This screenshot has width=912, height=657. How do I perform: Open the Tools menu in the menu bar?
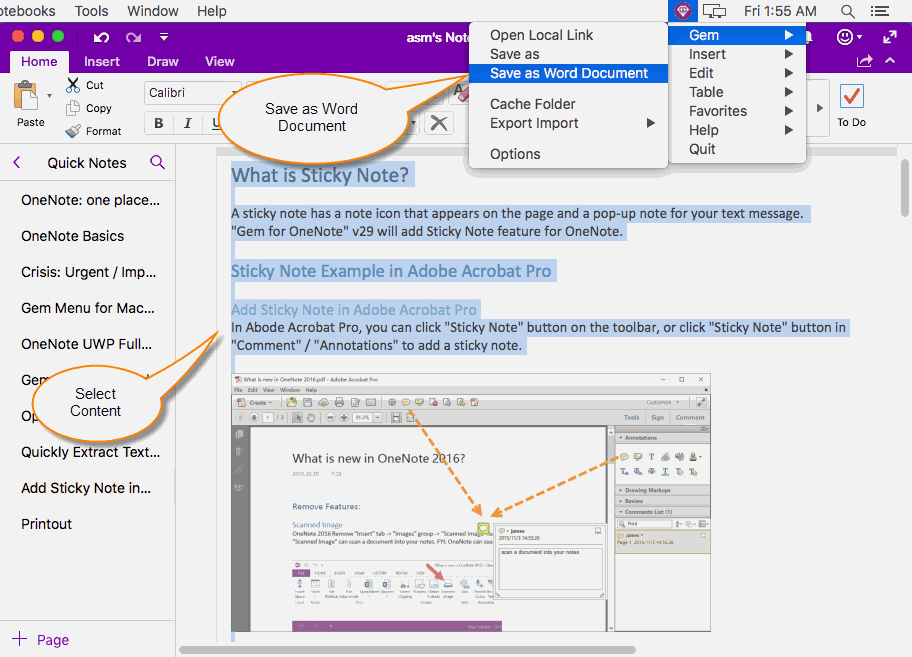click(91, 11)
